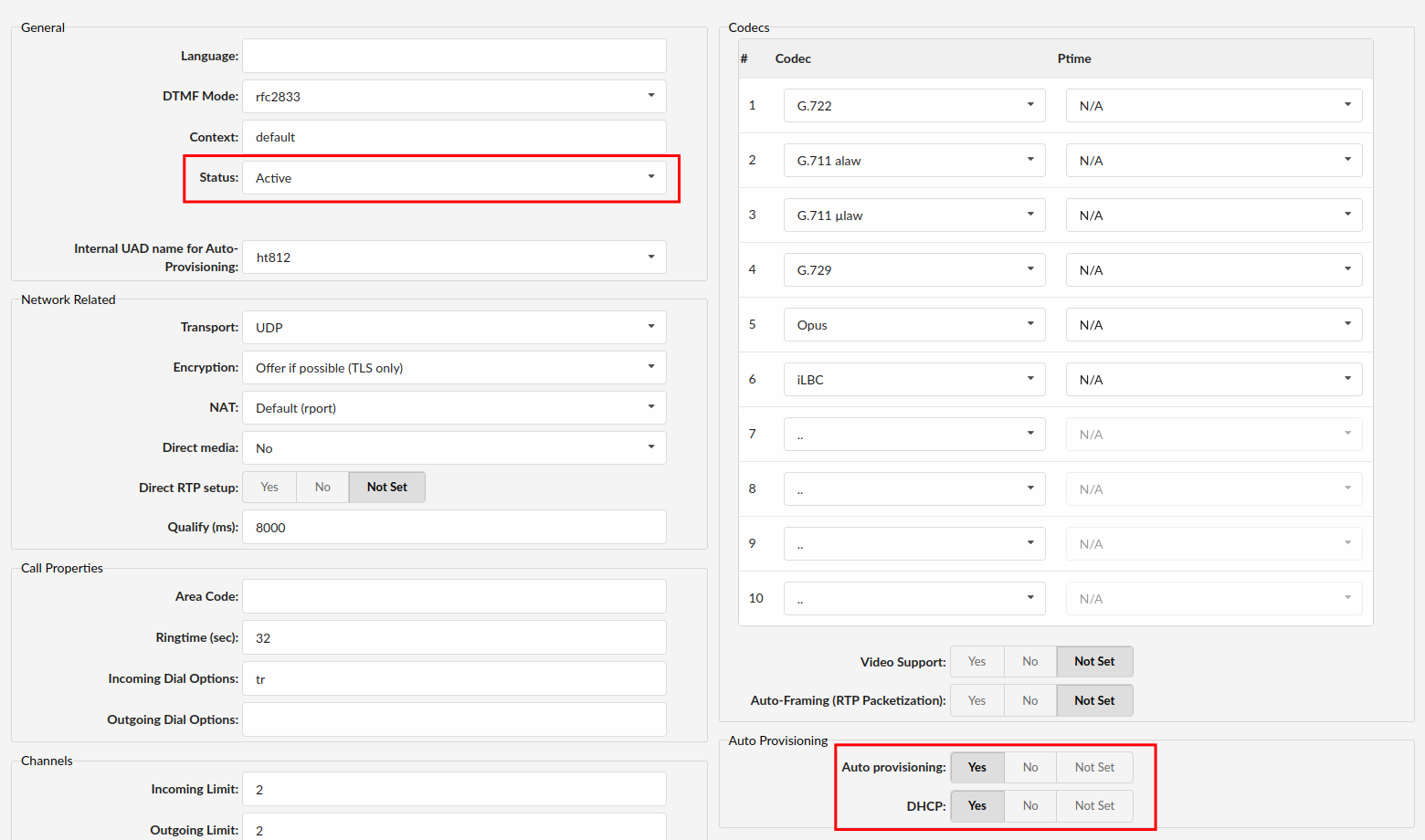The height and width of the screenshot is (840, 1425).
Task: Set Video Support to Yes
Action: [x=977, y=661]
